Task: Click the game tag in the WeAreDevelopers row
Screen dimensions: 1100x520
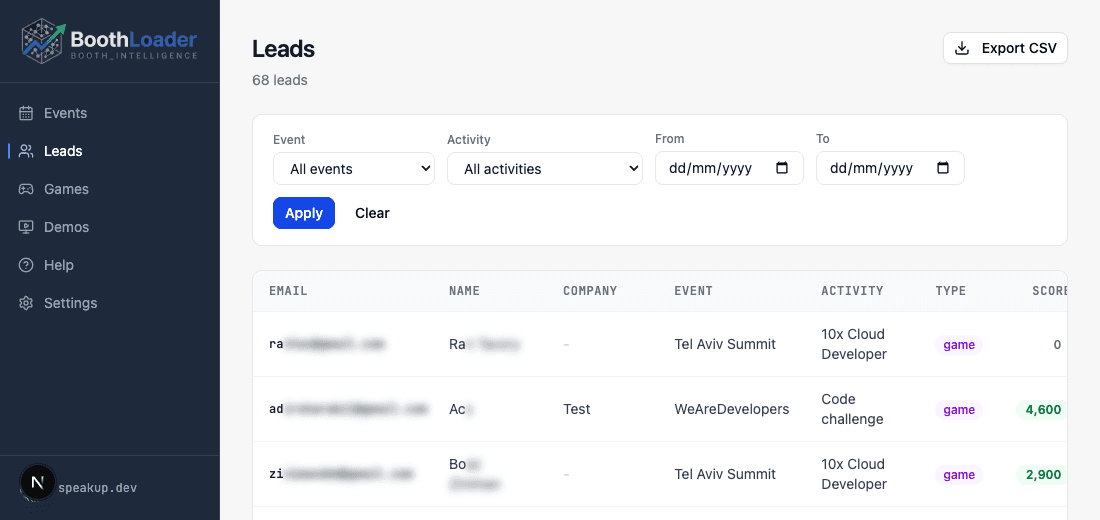Action: (958, 410)
